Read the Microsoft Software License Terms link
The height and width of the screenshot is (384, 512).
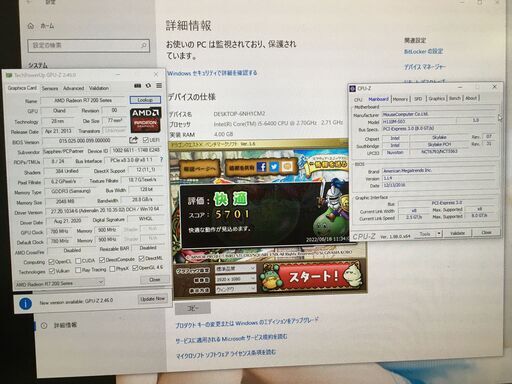coord(226,355)
